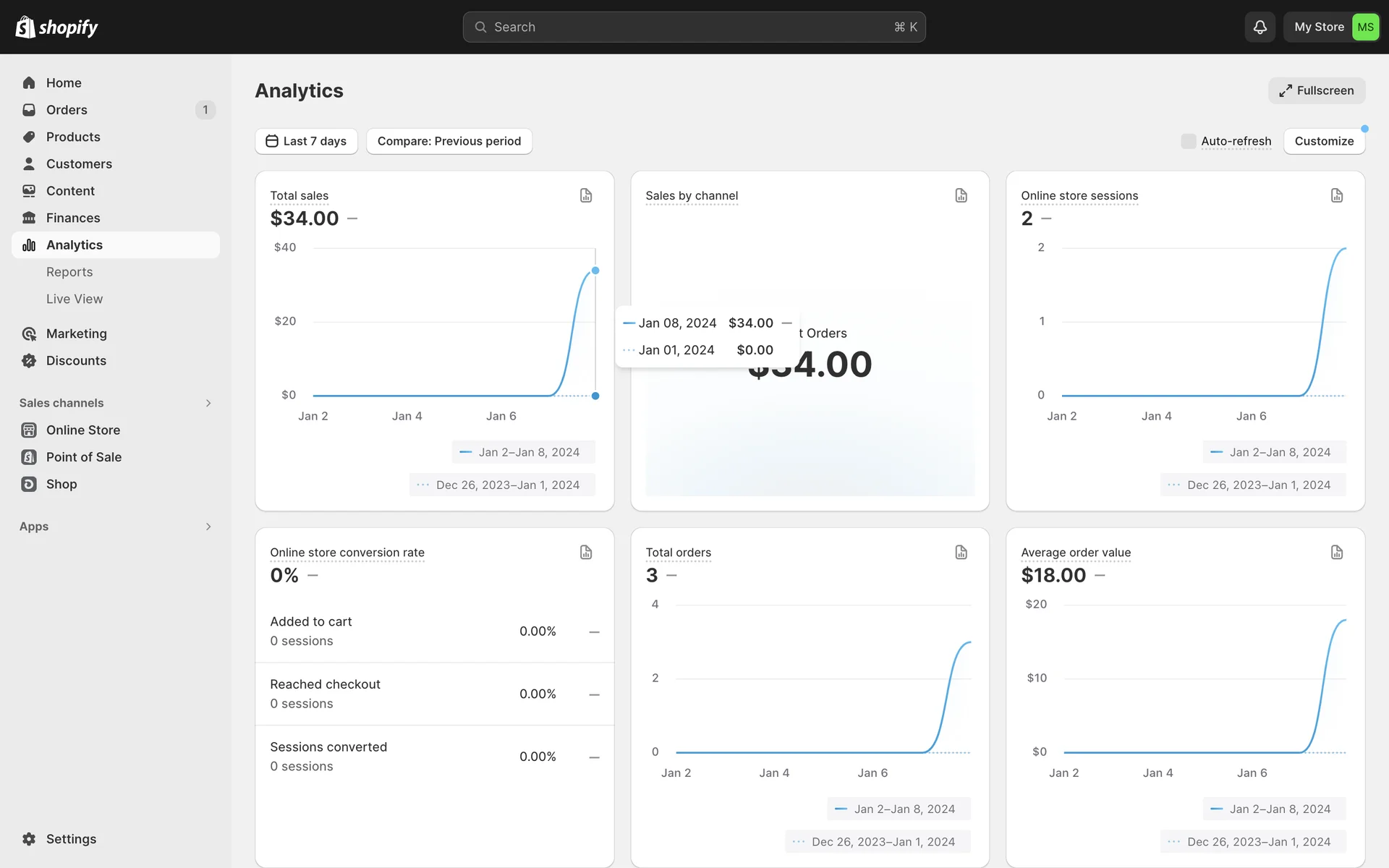Click the Customize button

[1323, 141]
